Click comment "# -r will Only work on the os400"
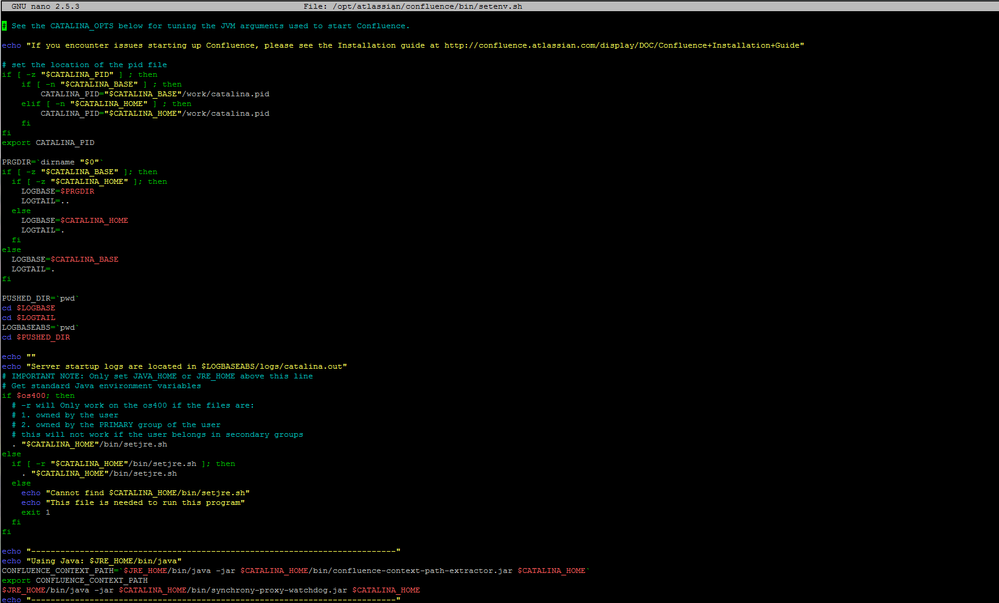The height and width of the screenshot is (603, 999). point(133,405)
